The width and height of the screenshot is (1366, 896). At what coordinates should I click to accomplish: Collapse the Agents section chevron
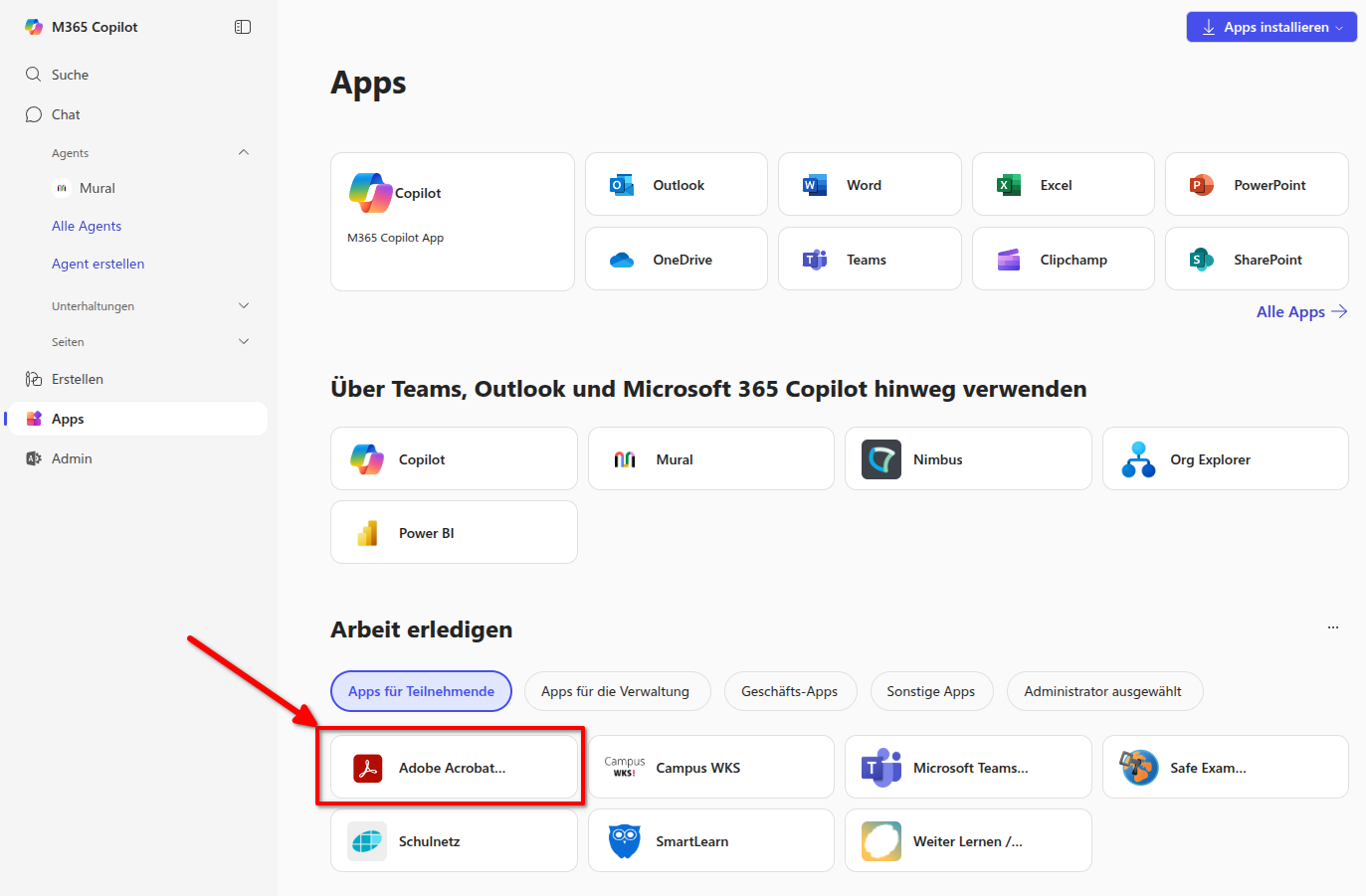[x=244, y=152]
